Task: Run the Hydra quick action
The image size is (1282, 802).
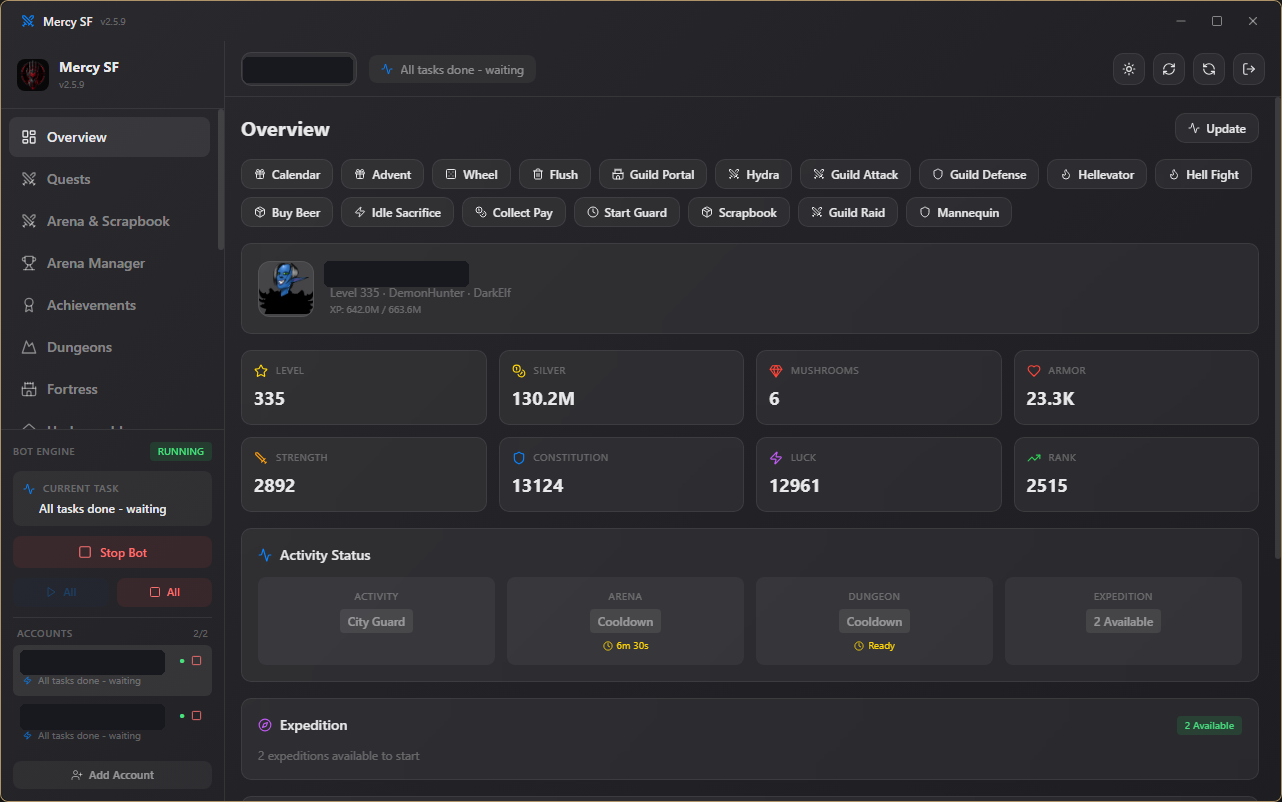Action: 753,174
